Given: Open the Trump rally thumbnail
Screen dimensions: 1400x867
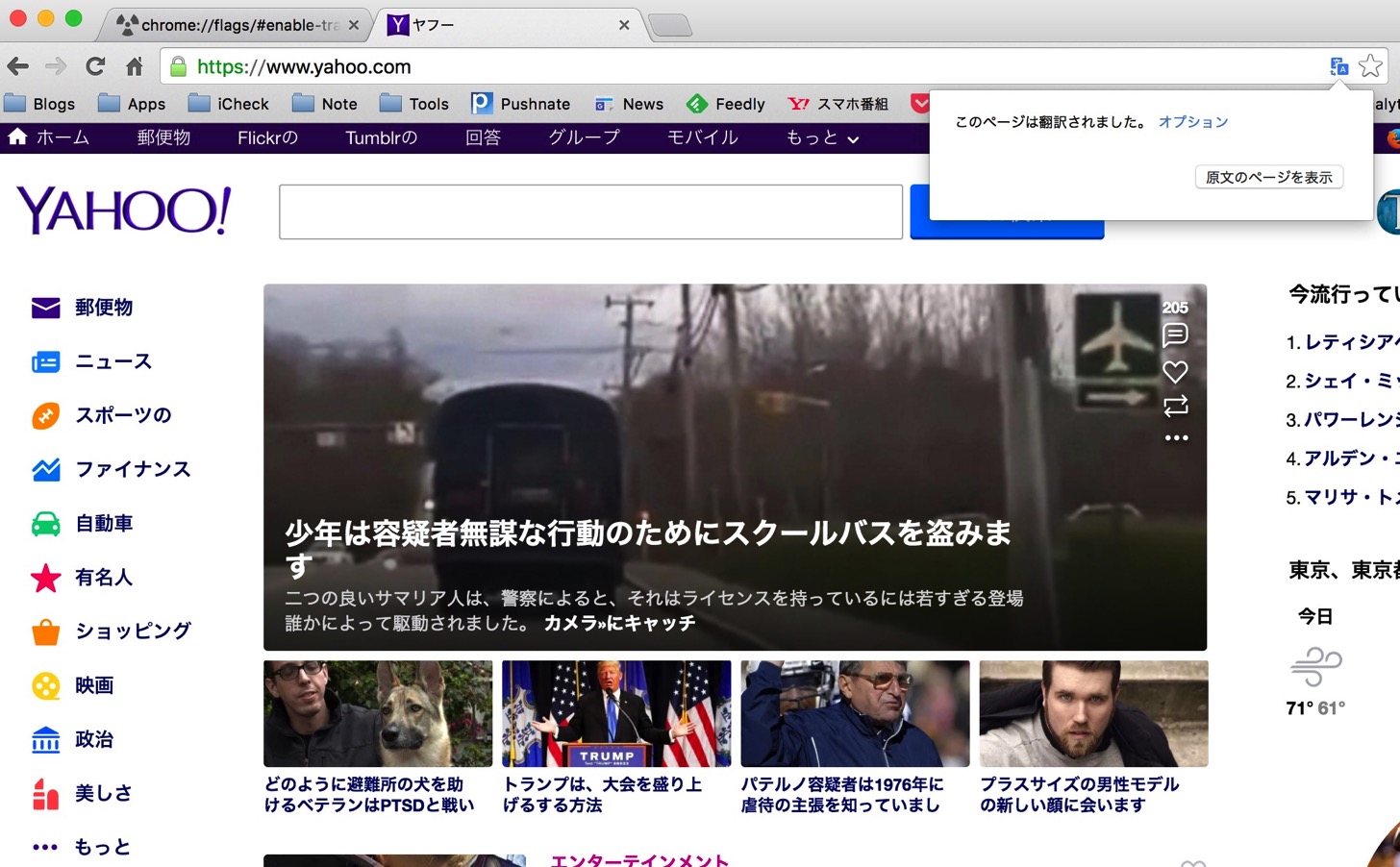Looking at the screenshot, I should [616, 713].
